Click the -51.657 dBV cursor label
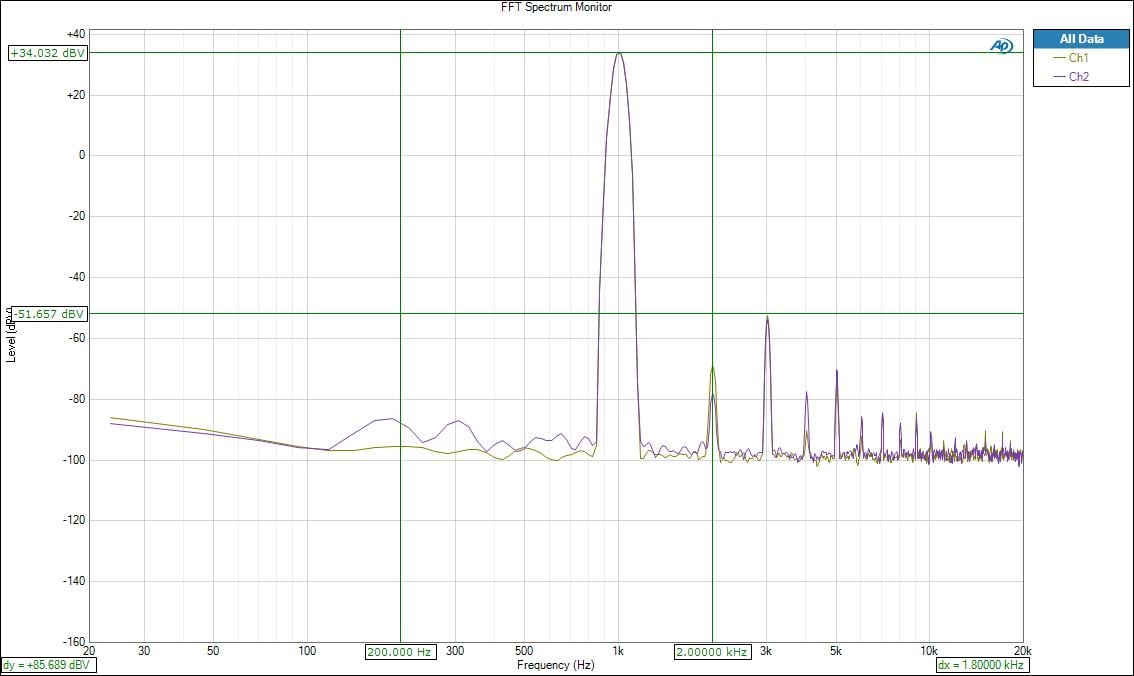 coord(47,314)
